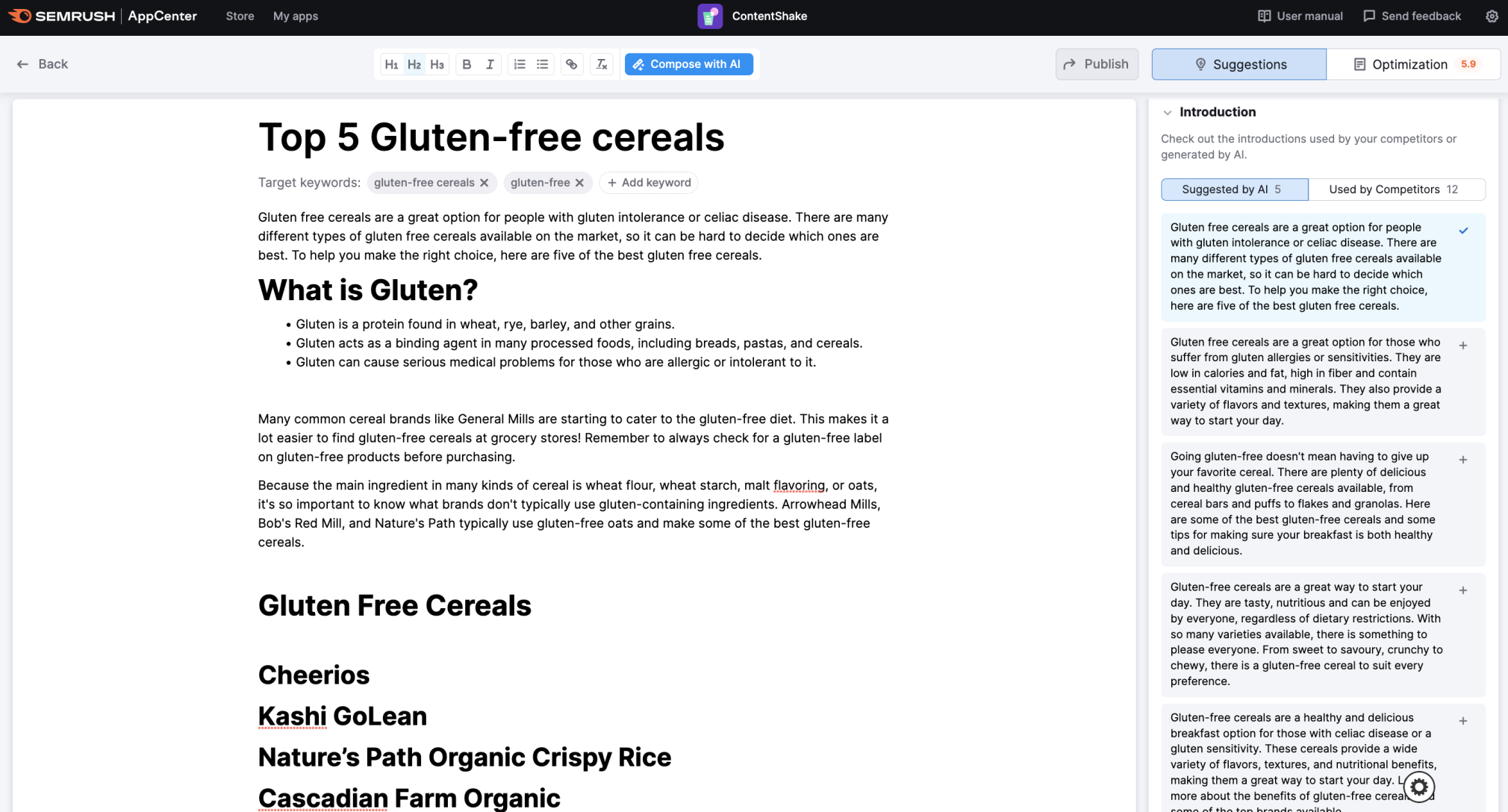Toggle bold text formatting icon
The width and height of the screenshot is (1508, 812).
pos(465,63)
